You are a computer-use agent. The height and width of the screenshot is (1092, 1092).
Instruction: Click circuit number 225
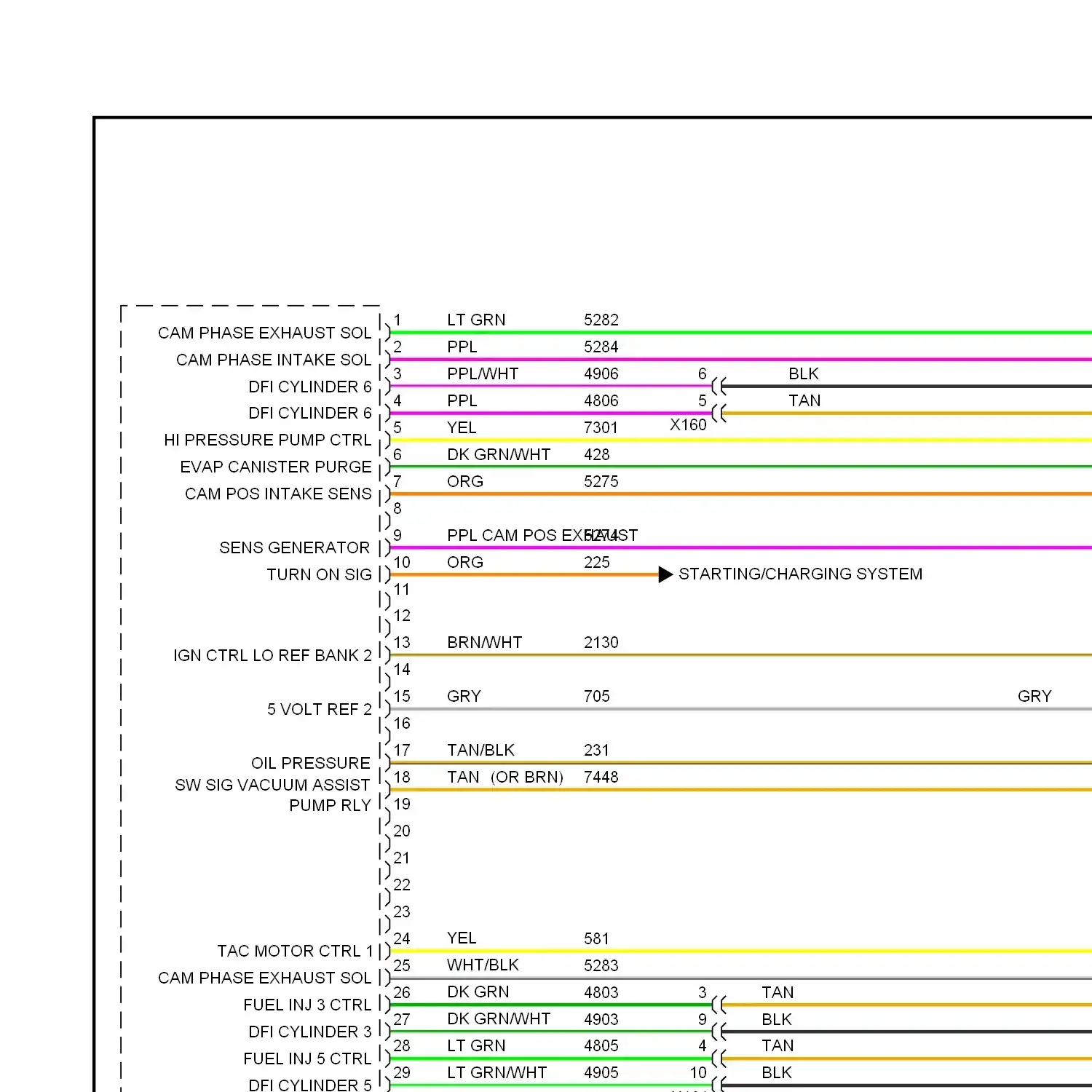point(597,562)
